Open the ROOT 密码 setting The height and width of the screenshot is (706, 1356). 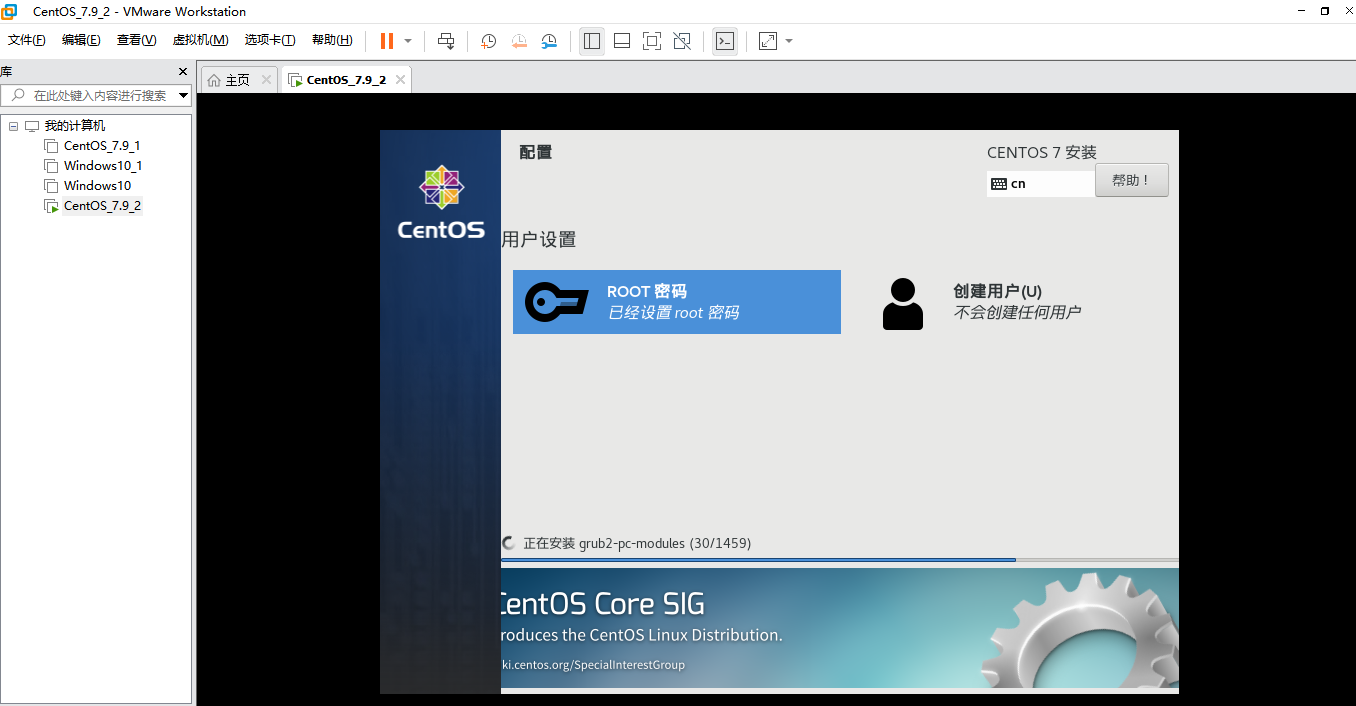coord(677,301)
